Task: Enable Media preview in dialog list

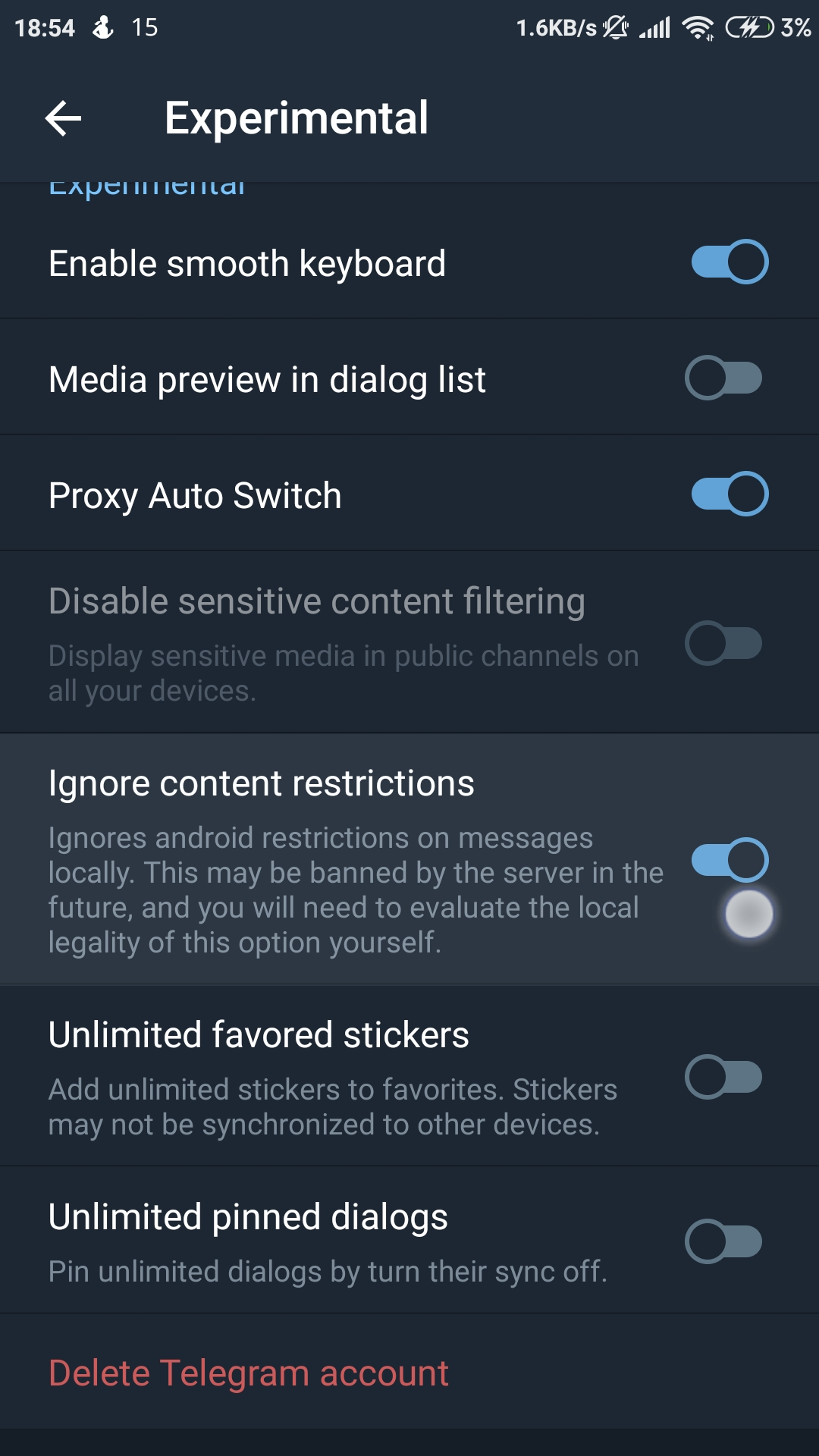Action: (x=724, y=377)
